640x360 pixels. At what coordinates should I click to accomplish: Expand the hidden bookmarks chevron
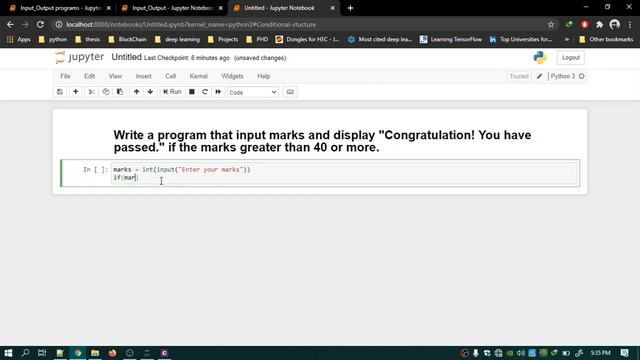[567, 40]
